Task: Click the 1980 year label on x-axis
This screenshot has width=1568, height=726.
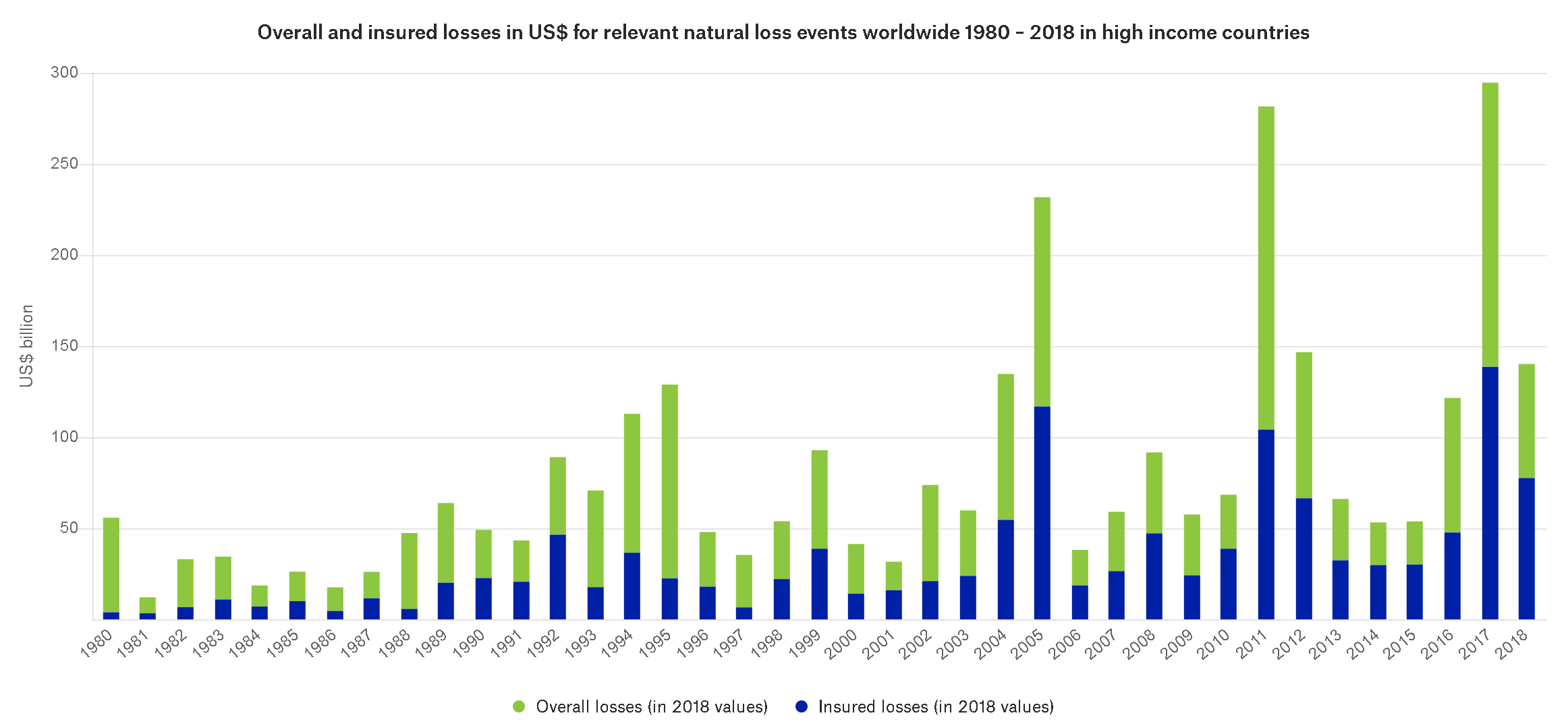Action: (97, 644)
